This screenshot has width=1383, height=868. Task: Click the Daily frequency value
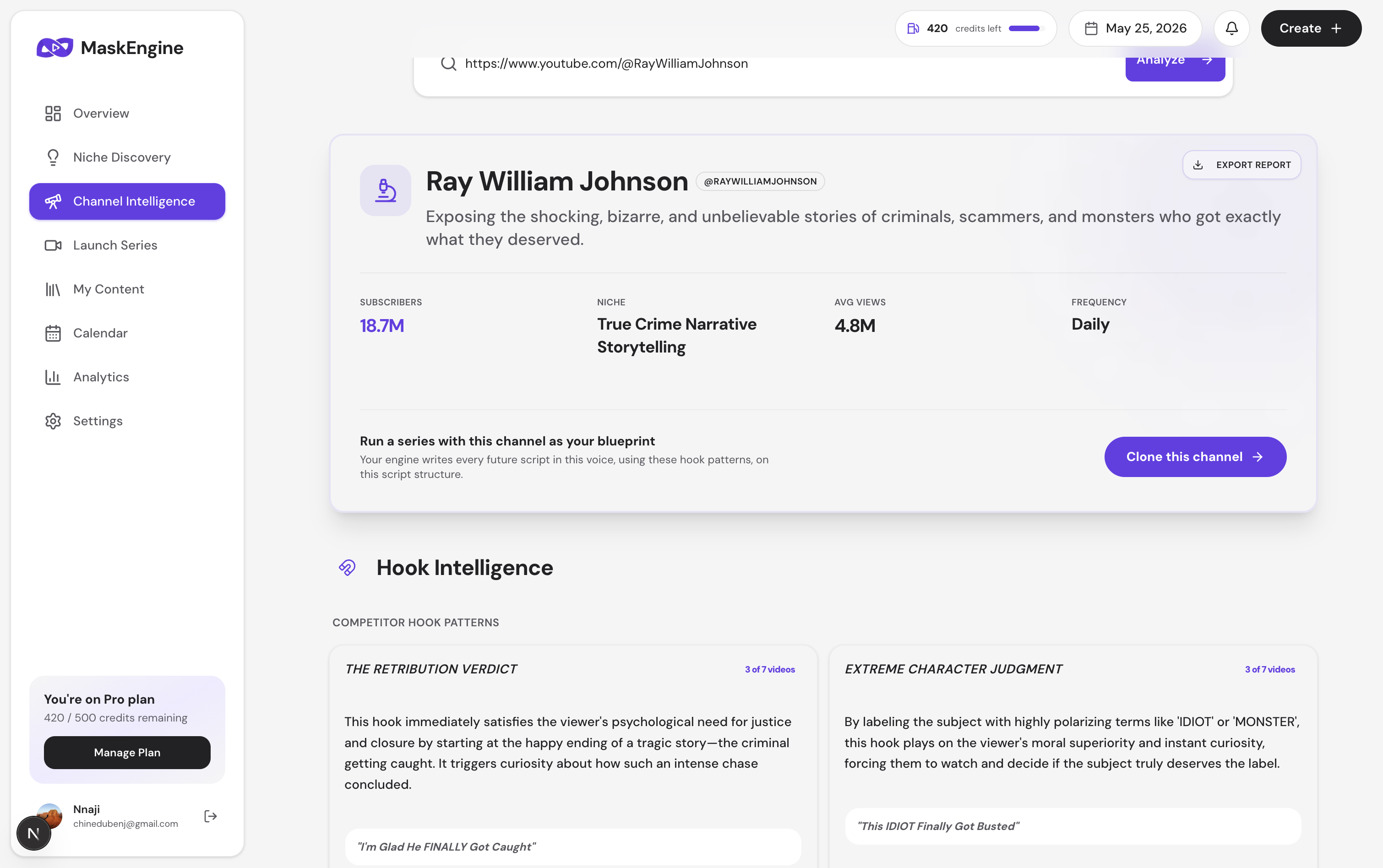1090,324
